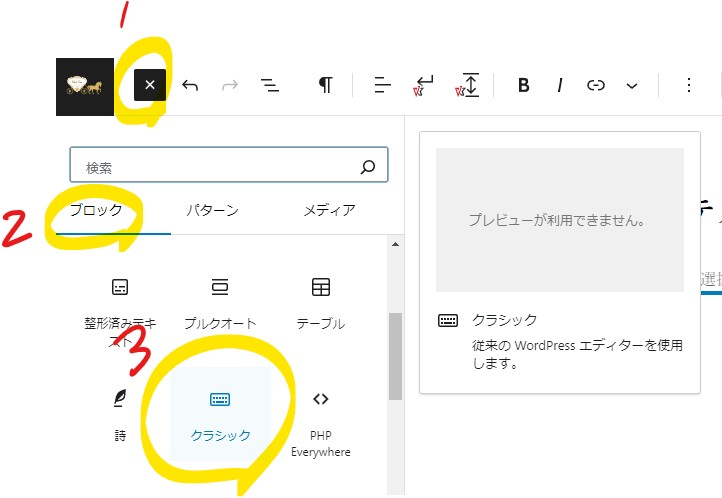Click the magnifier search icon
722x498 pixels.
click(367, 167)
